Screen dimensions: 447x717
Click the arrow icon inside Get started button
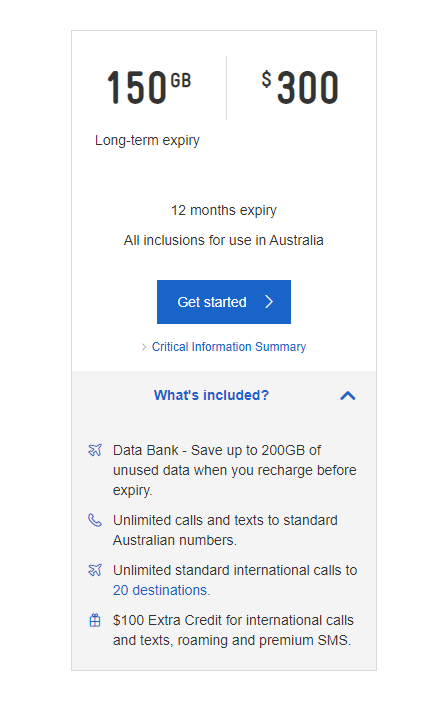tap(269, 302)
